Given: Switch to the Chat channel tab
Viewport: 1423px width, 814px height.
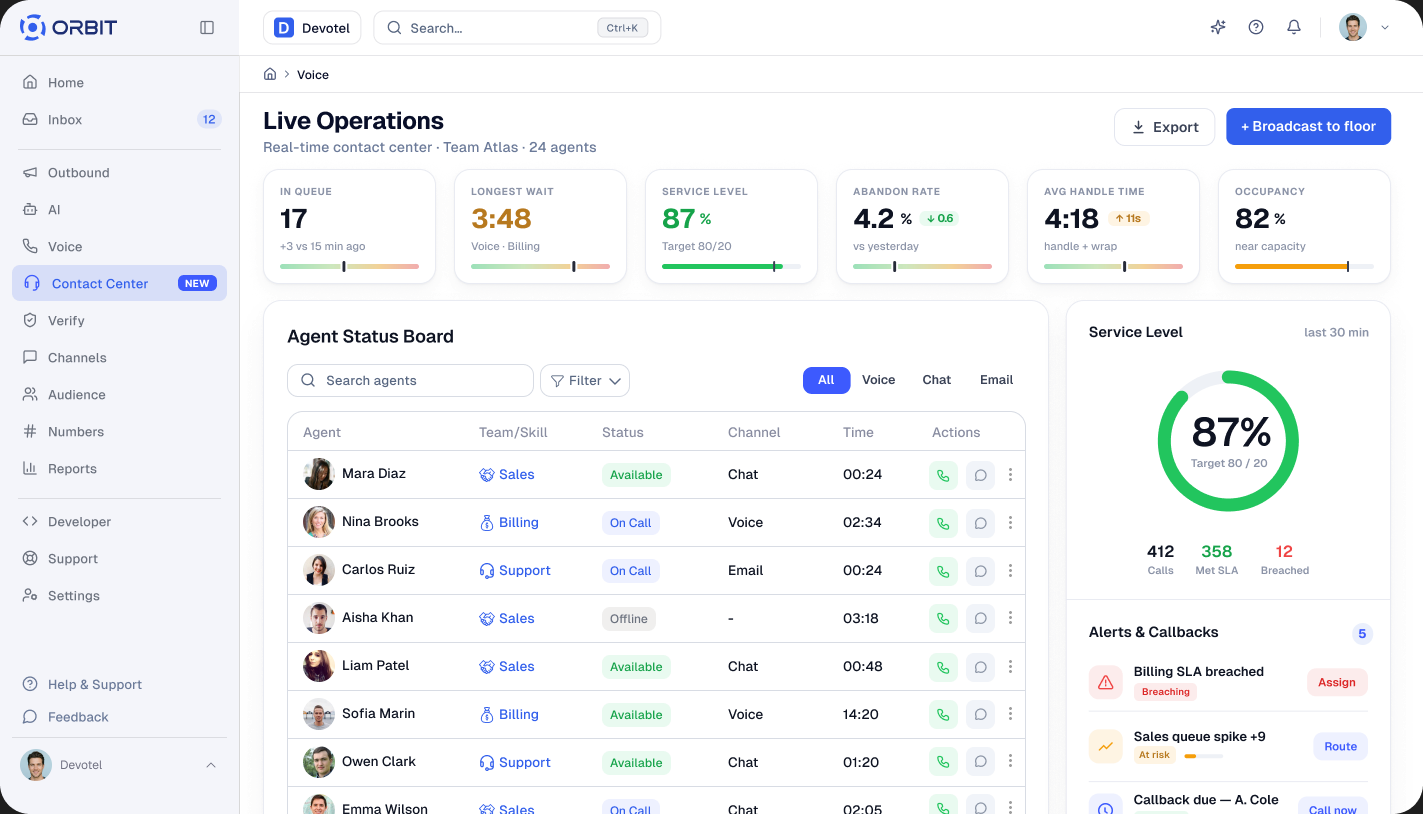Looking at the screenshot, I should [937, 380].
